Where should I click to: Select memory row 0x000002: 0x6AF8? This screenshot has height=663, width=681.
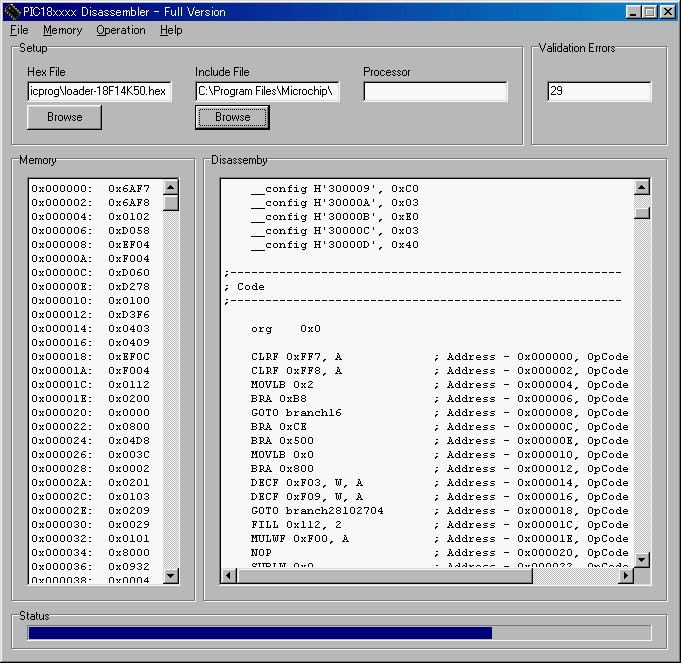click(x=90, y=202)
